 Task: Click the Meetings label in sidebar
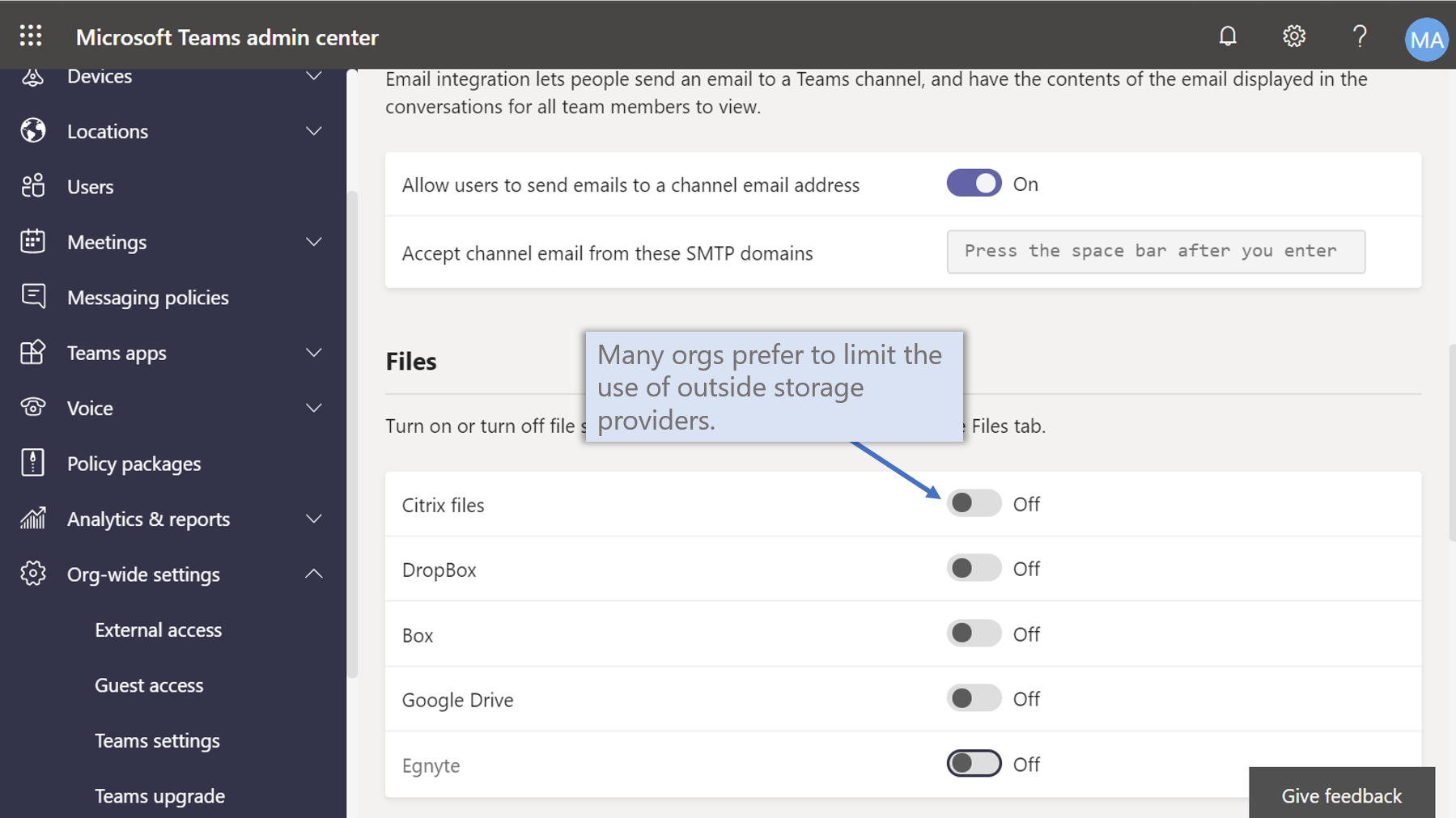pos(107,242)
